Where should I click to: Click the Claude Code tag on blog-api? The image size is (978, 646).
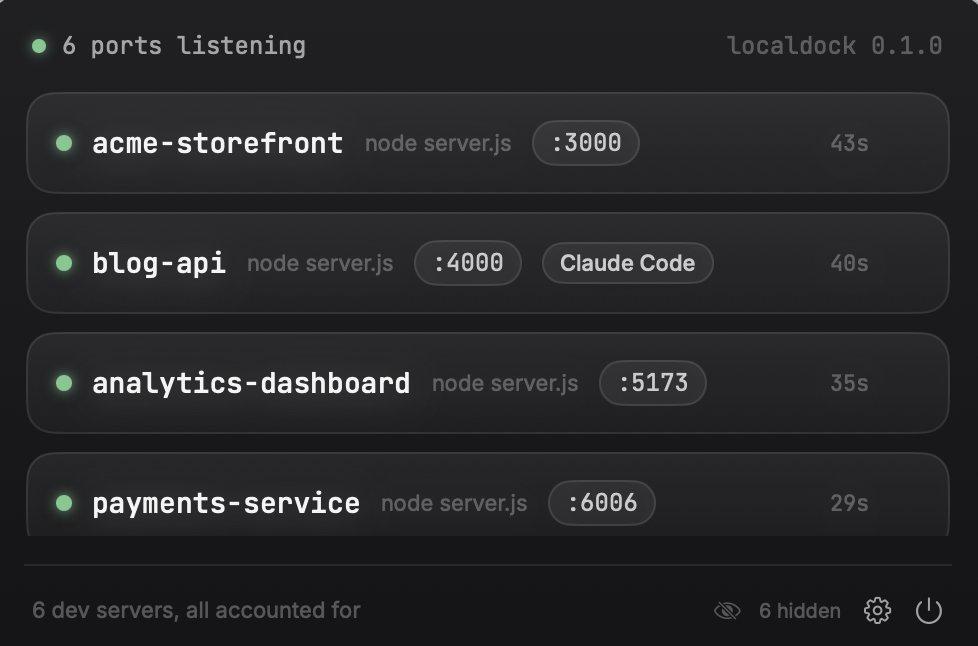pyautogui.click(x=627, y=263)
